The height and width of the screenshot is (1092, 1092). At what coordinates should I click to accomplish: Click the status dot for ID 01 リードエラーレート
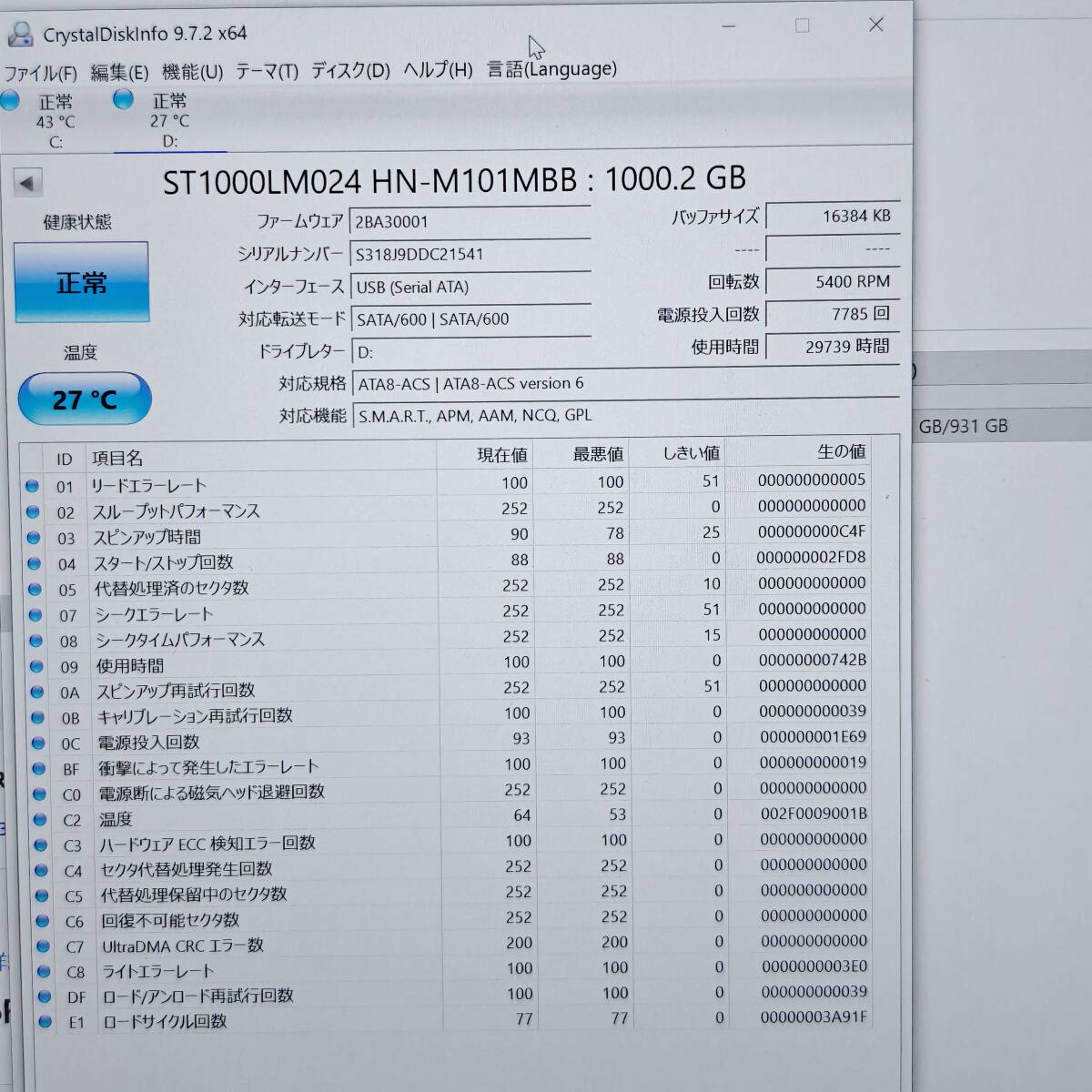click(32, 487)
